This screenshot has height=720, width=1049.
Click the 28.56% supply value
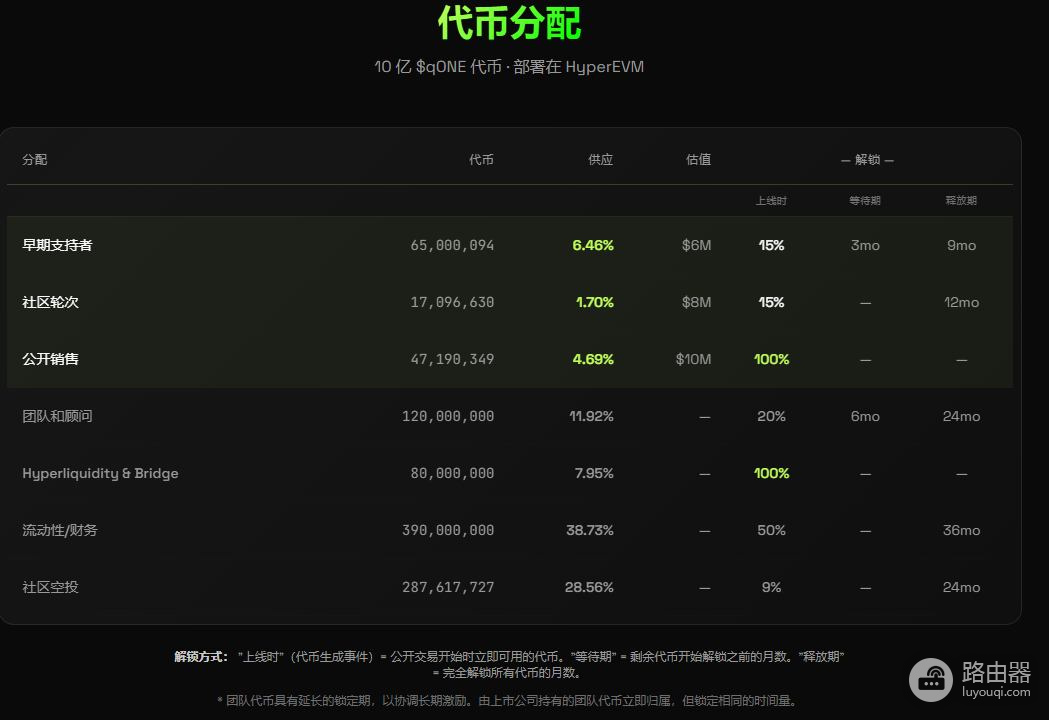pyautogui.click(x=589, y=587)
